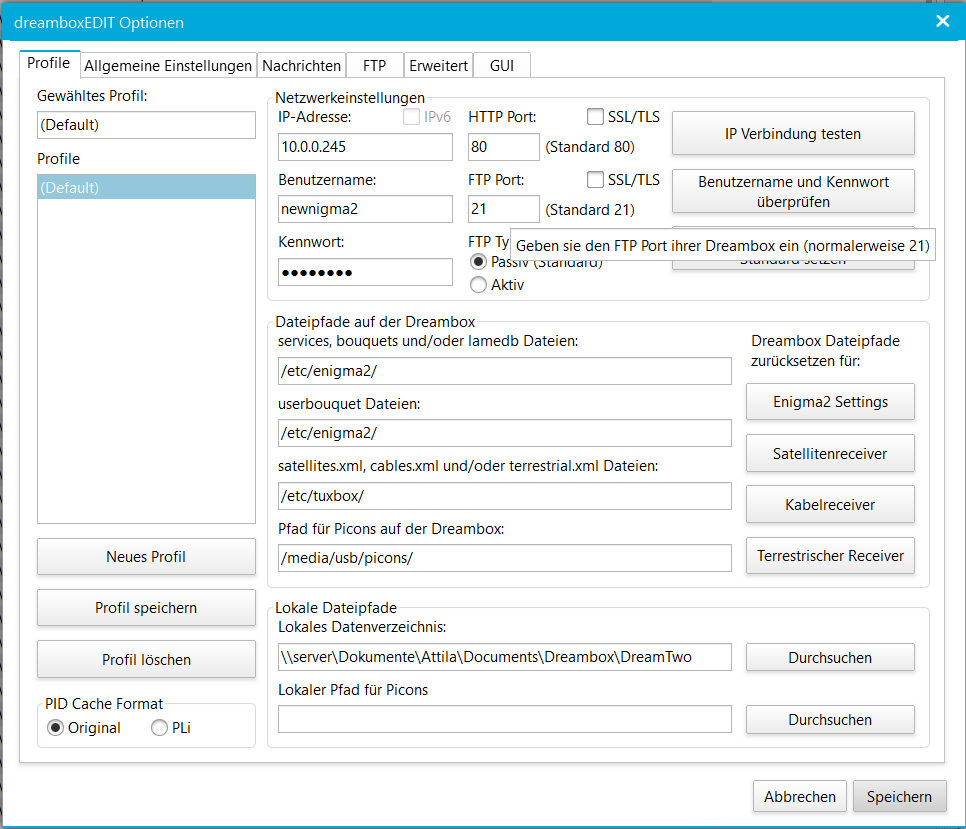The image size is (966, 829).
Task: Enable SSL/TLS for FTP port
Action: pos(596,180)
